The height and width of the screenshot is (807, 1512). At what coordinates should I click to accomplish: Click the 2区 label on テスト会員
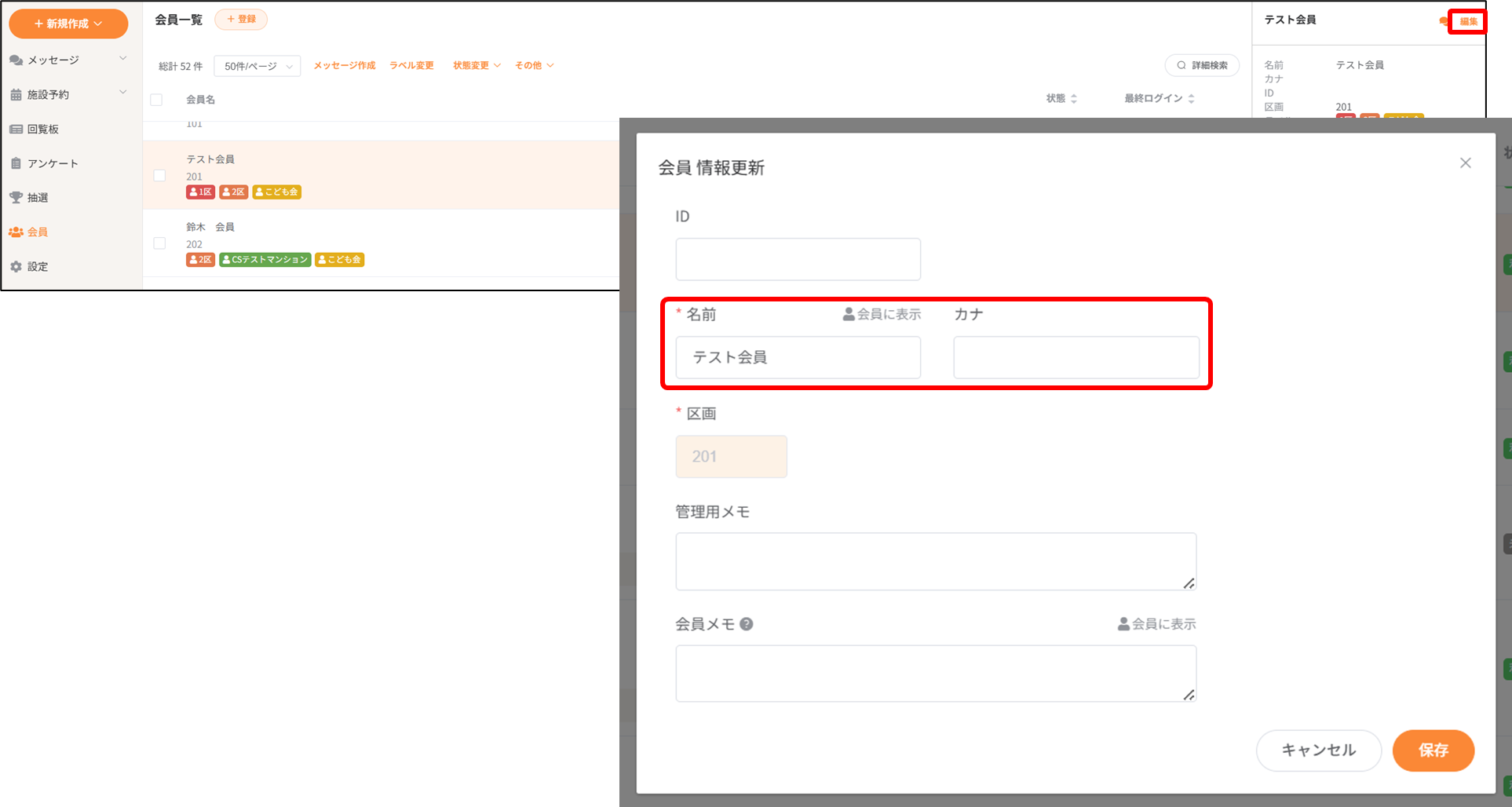tap(234, 192)
